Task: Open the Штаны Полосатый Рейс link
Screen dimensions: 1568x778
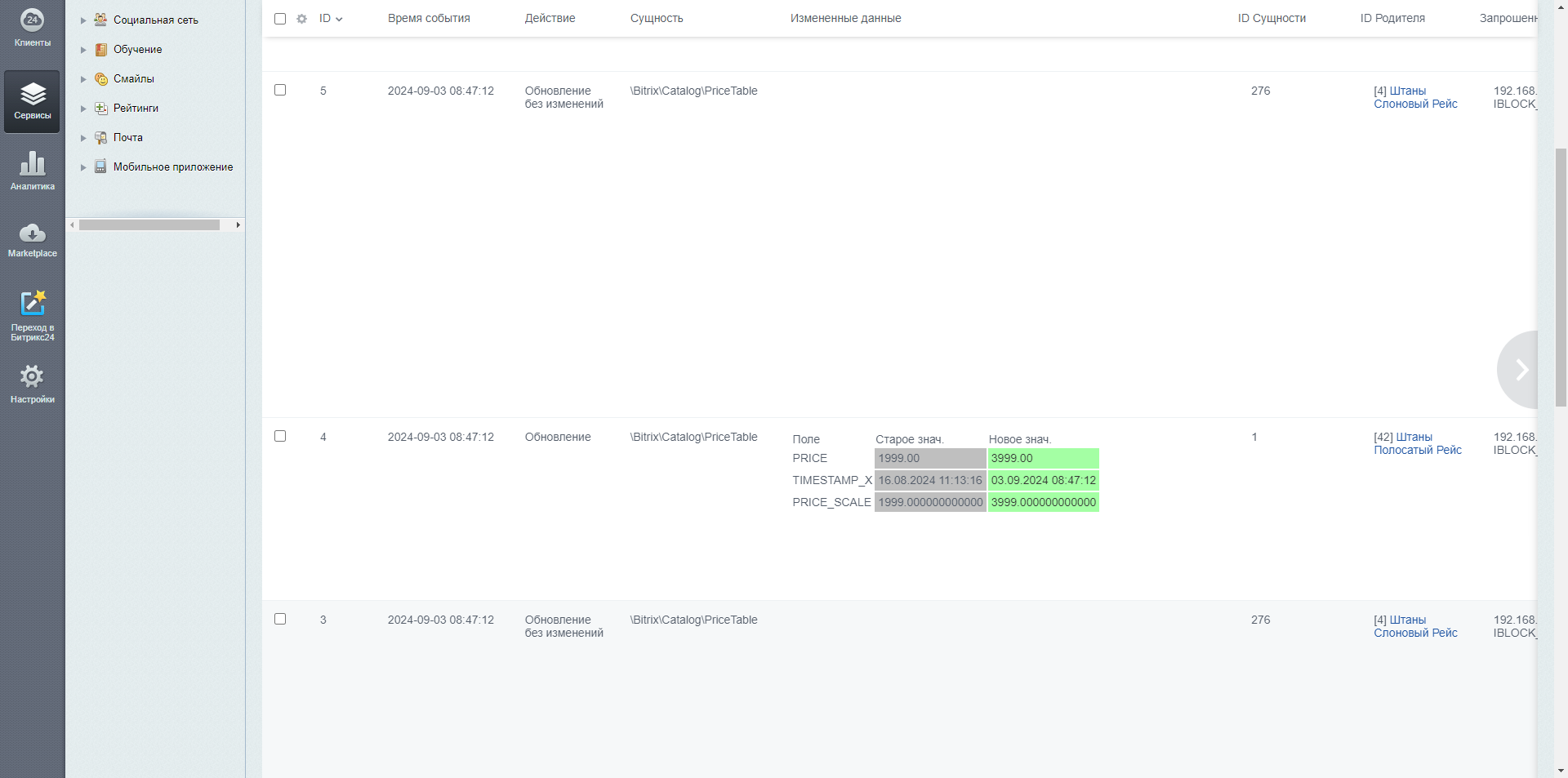Action: click(1417, 443)
